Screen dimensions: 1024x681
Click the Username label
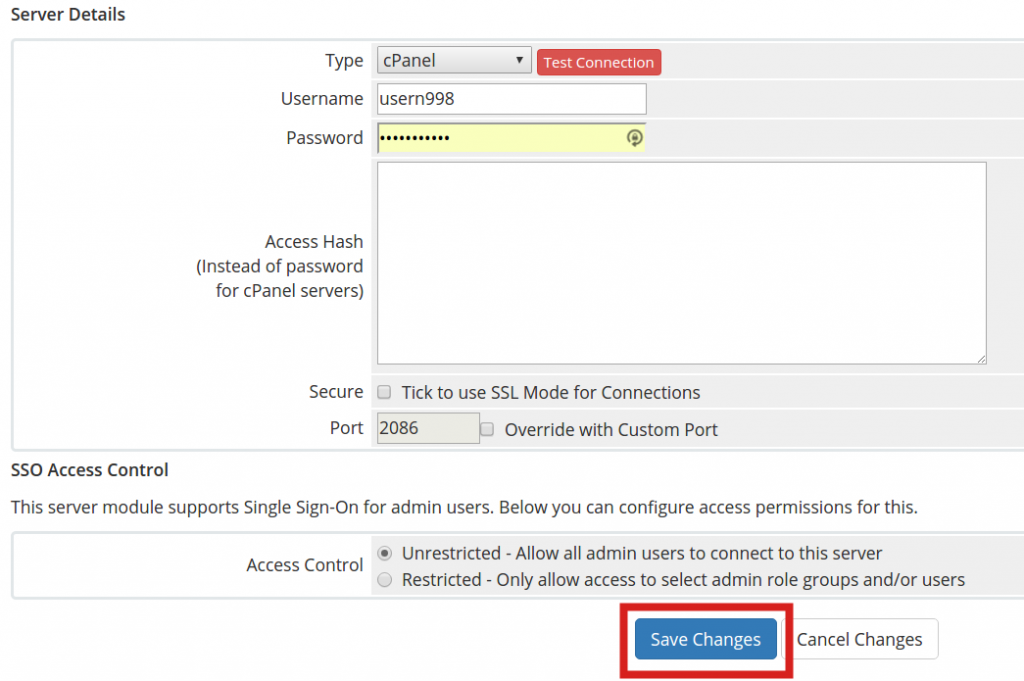click(322, 99)
